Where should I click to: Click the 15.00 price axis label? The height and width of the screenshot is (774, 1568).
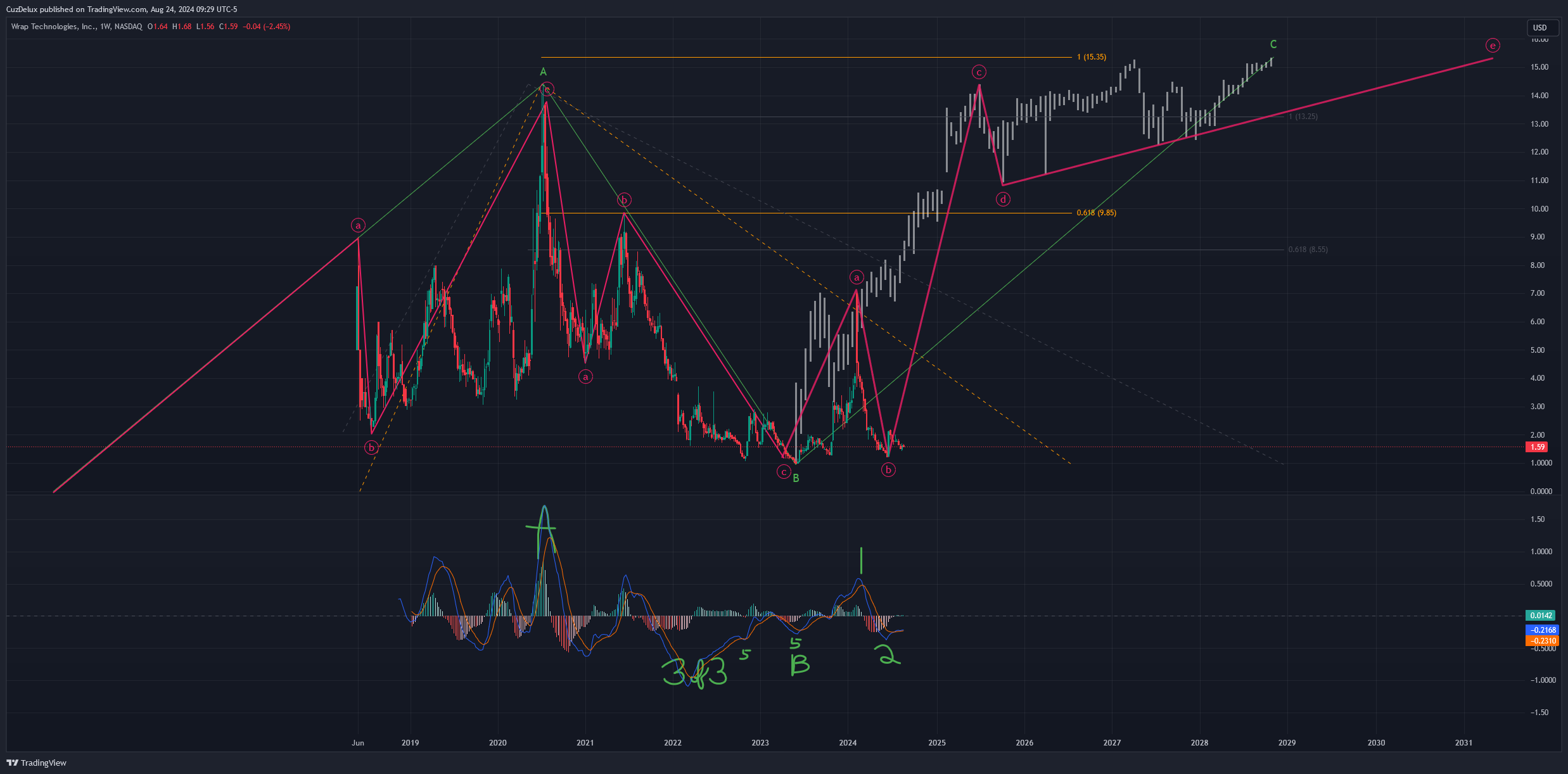pos(1539,67)
